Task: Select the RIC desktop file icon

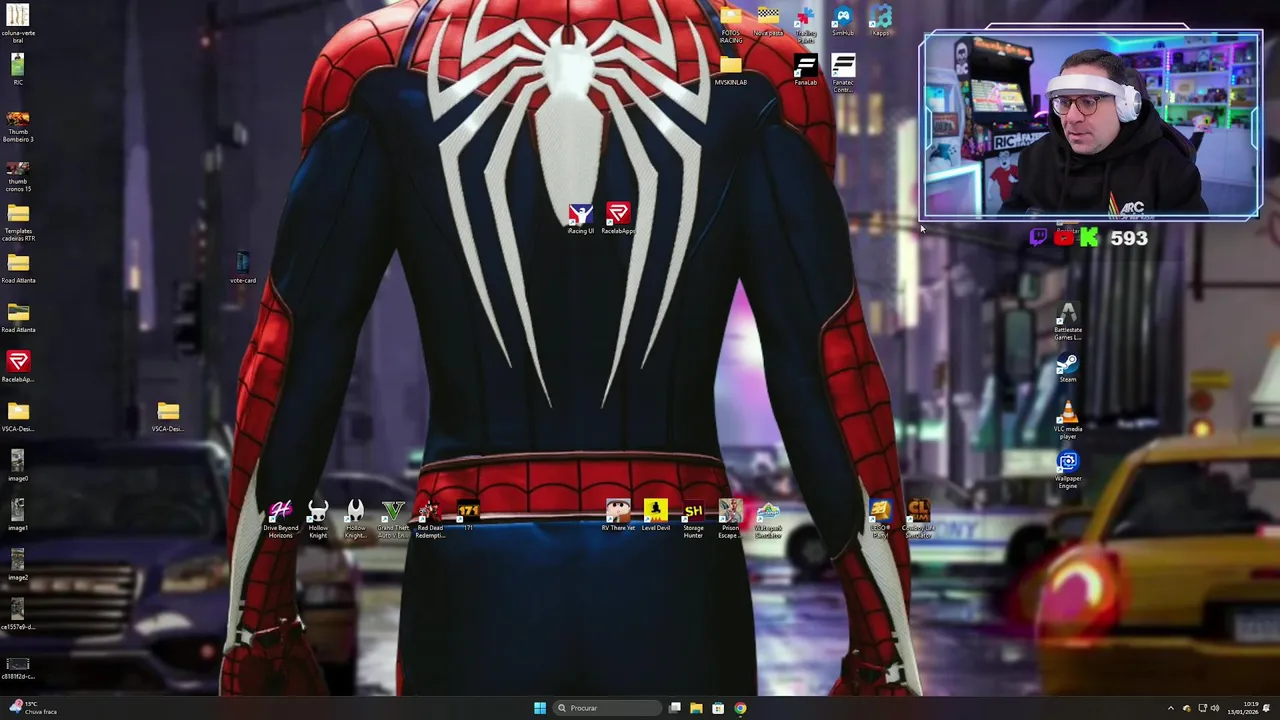Action: pyautogui.click(x=18, y=69)
